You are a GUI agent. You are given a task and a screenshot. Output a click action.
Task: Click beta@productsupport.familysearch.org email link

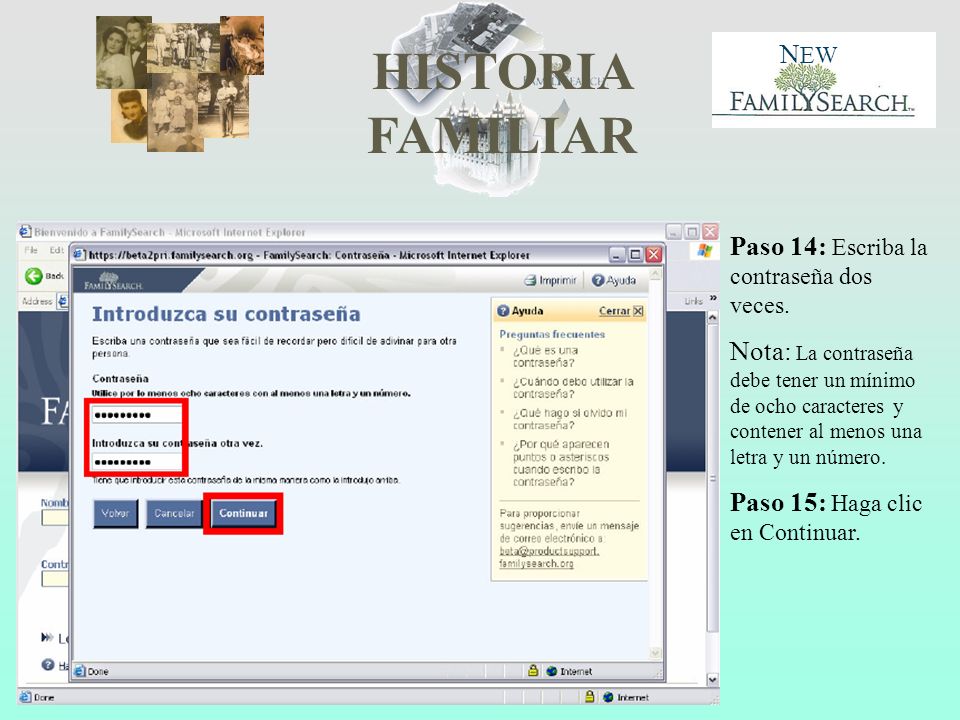(549, 557)
